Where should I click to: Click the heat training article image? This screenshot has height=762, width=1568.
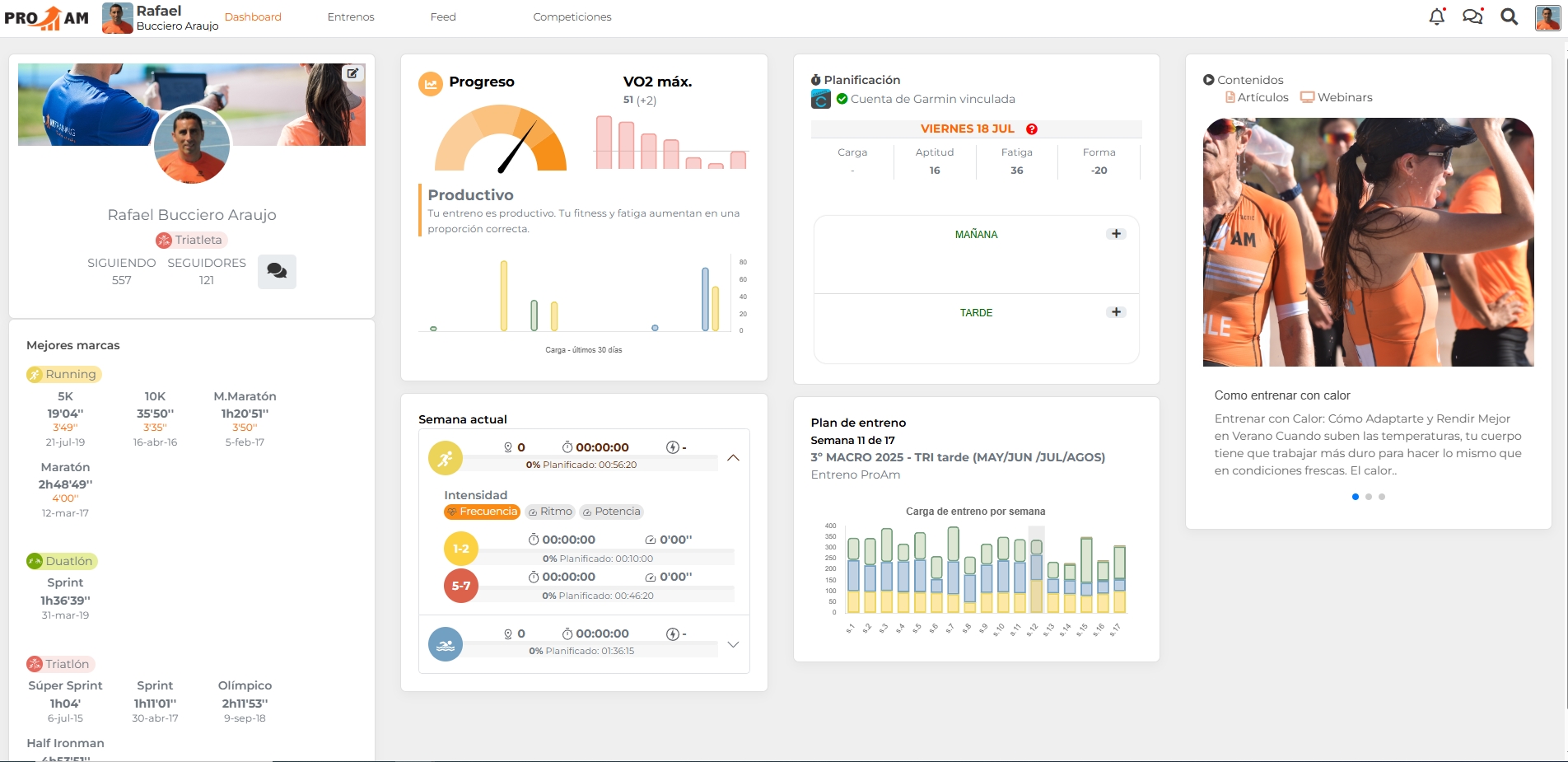[1368, 242]
